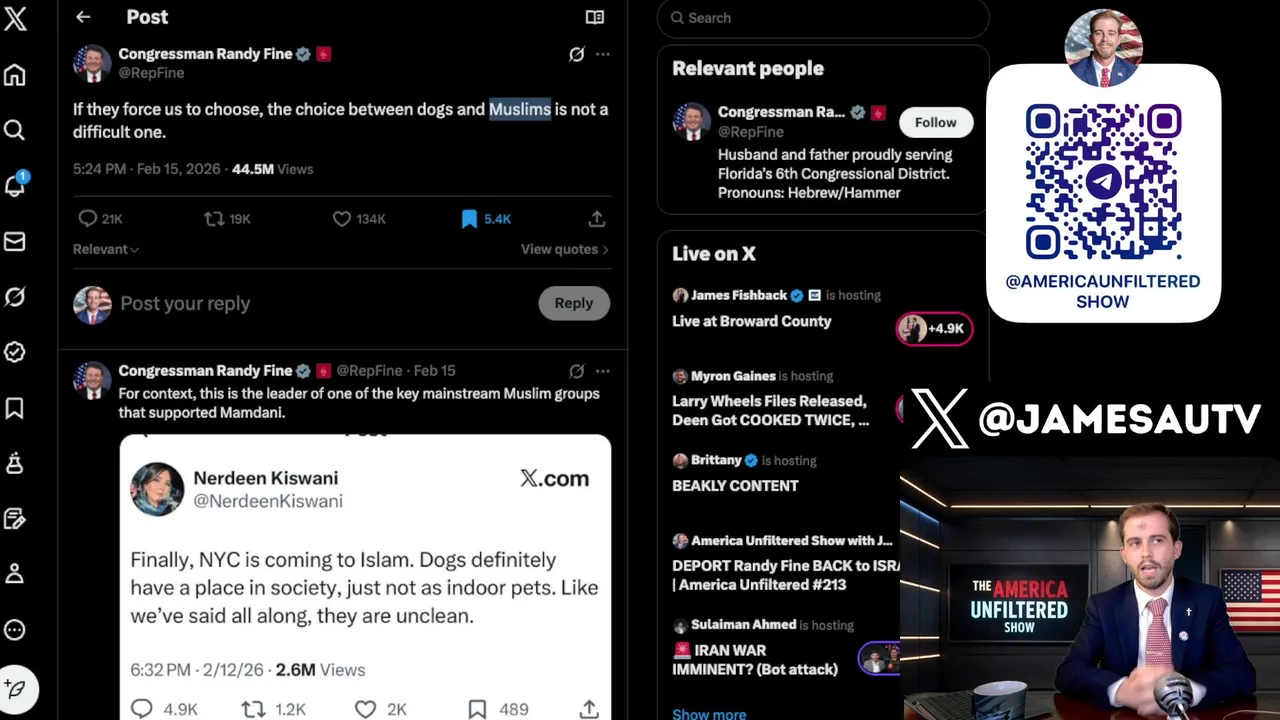Viewport: 1280px width, 720px height.
Task: Open the Grok icon in the sidebar
Action: point(15,297)
